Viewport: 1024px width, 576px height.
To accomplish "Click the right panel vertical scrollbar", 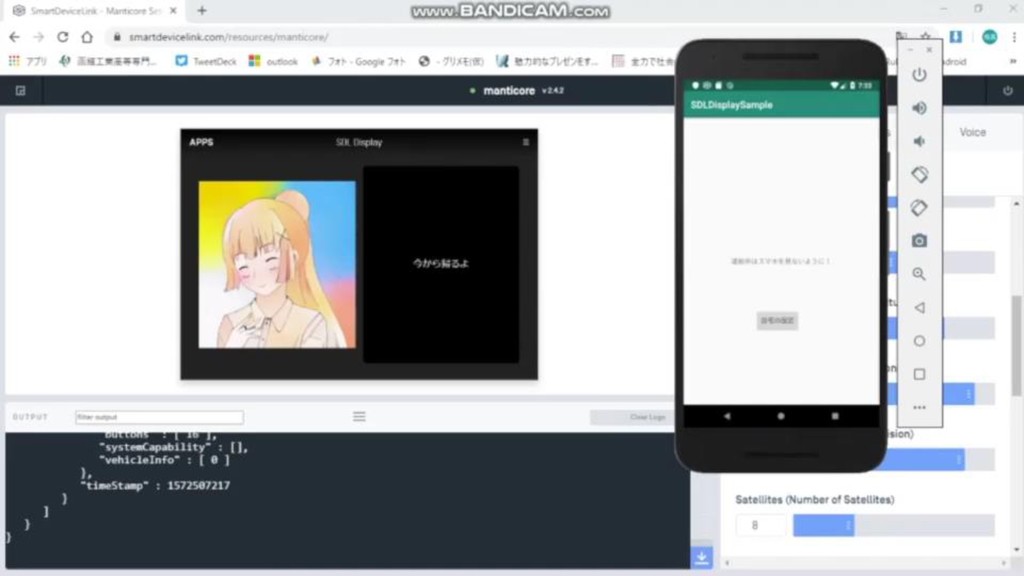I will point(1016,345).
